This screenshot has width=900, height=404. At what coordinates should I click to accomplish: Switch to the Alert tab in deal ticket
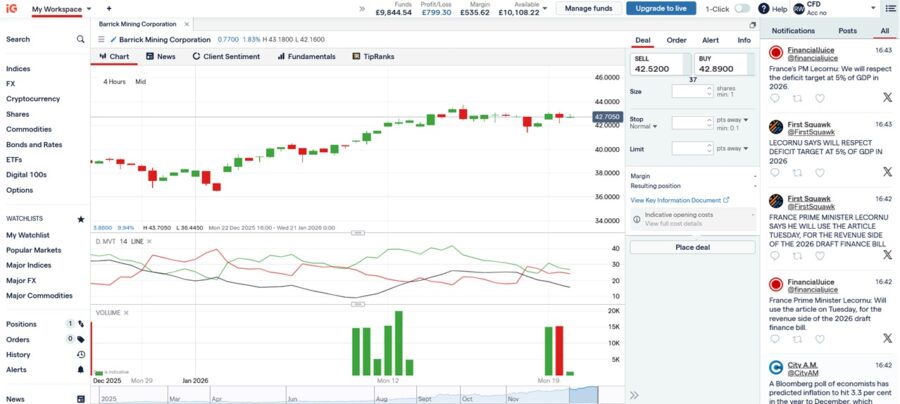click(x=711, y=40)
